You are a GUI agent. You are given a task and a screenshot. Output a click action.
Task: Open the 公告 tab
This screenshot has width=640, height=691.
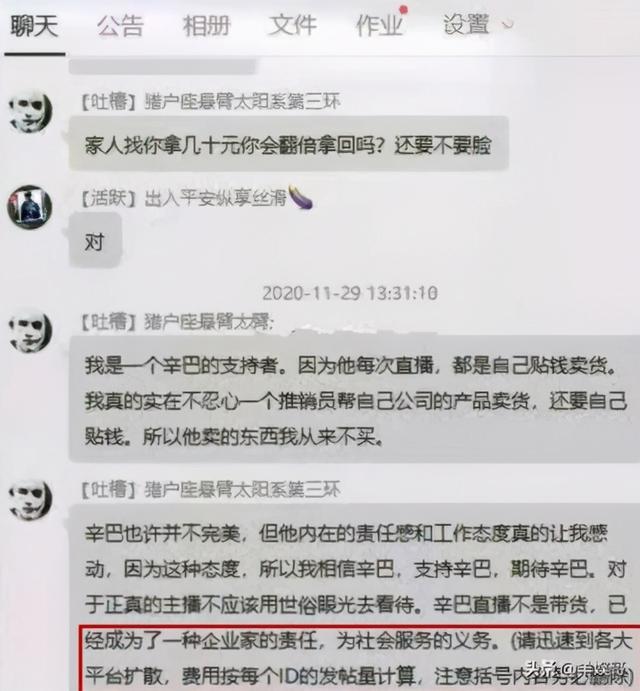point(120,26)
